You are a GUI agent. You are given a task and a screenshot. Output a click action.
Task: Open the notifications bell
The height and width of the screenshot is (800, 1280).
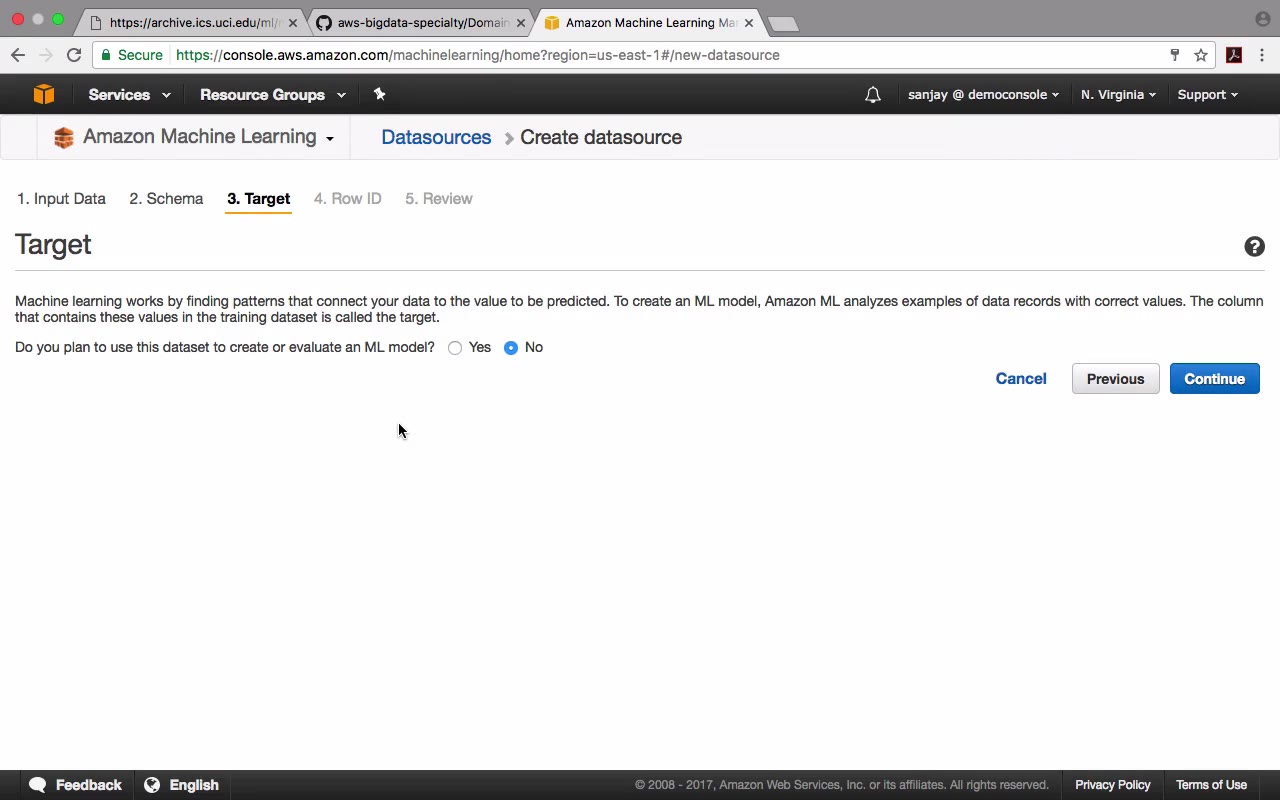pyautogui.click(x=873, y=95)
